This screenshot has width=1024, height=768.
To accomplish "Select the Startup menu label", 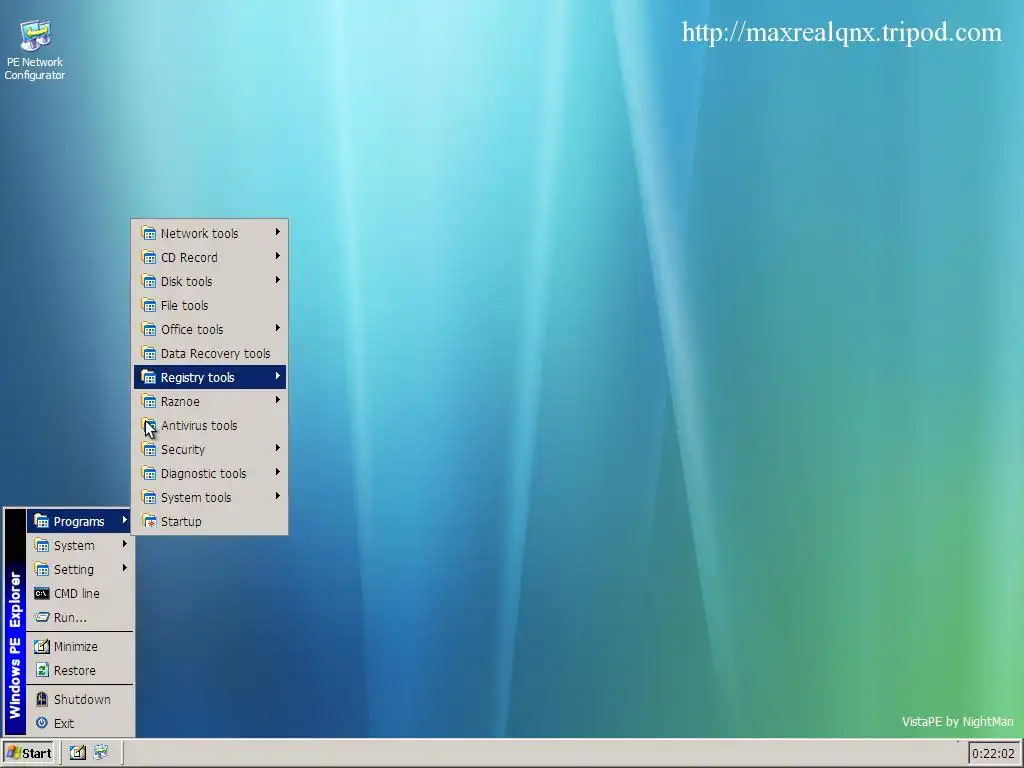I will click(x=181, y=522).
